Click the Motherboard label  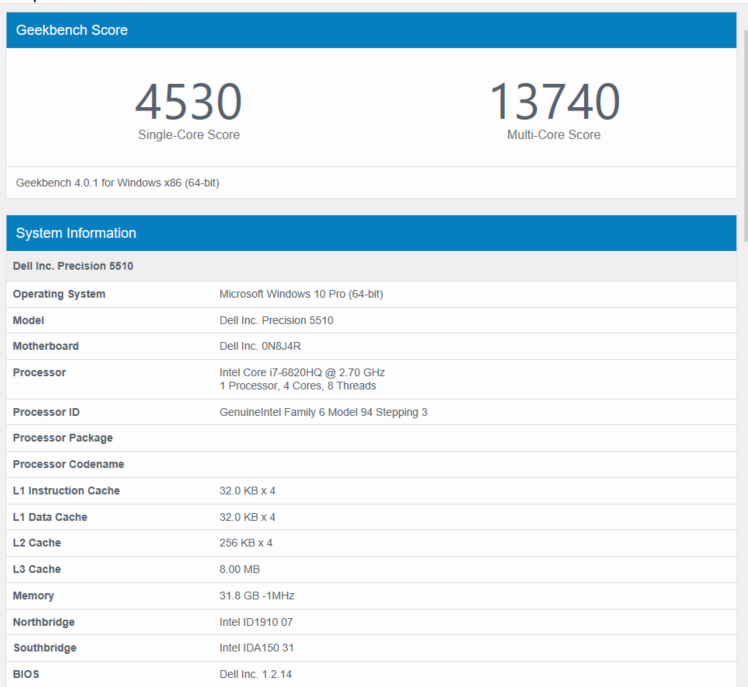pyautogui.click(x=46, y=346)
